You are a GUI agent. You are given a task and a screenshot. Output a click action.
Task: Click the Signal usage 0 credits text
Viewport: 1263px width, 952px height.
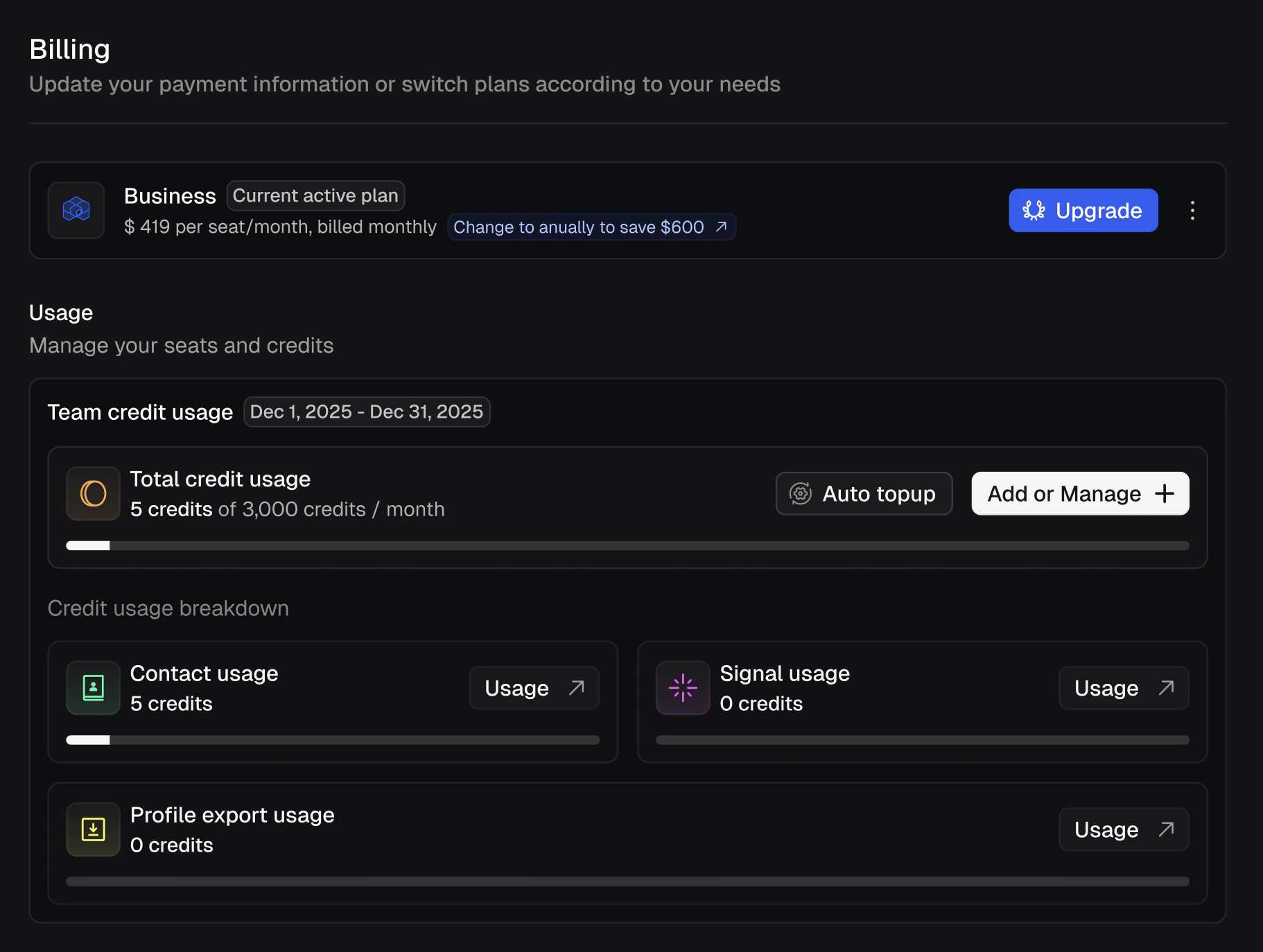[x=761, y=703]
